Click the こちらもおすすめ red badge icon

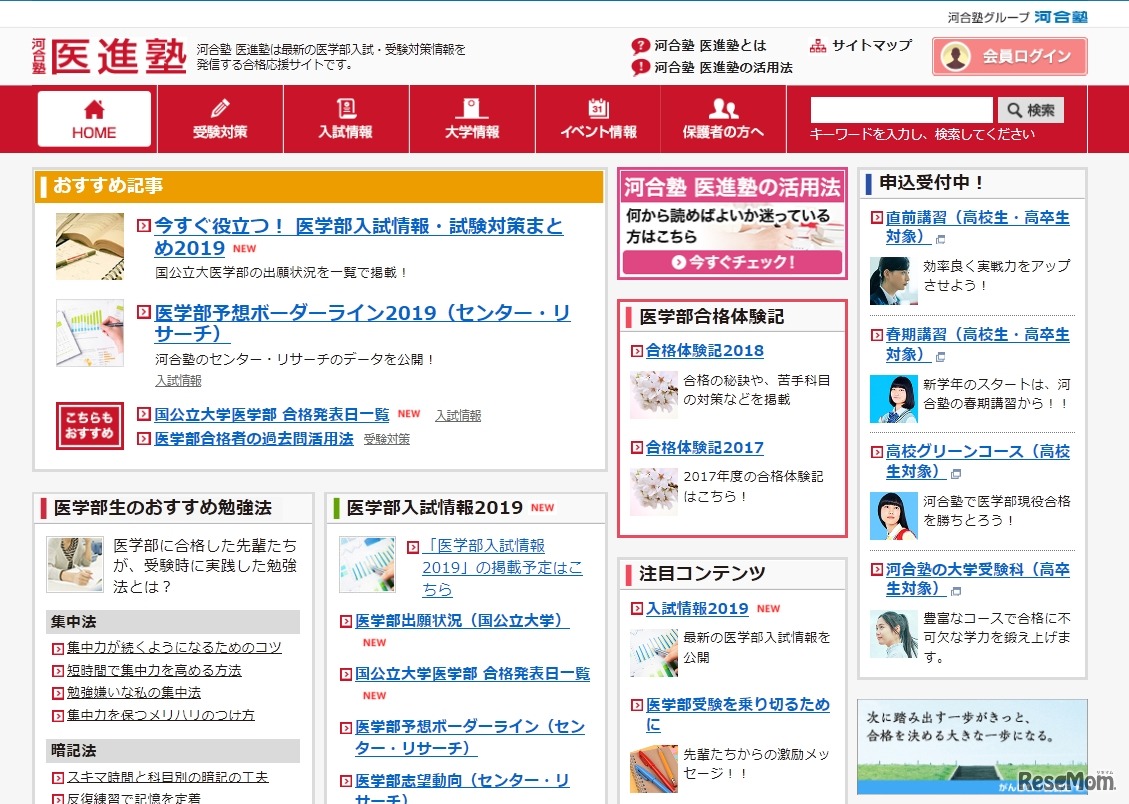[x=89, y=427]
